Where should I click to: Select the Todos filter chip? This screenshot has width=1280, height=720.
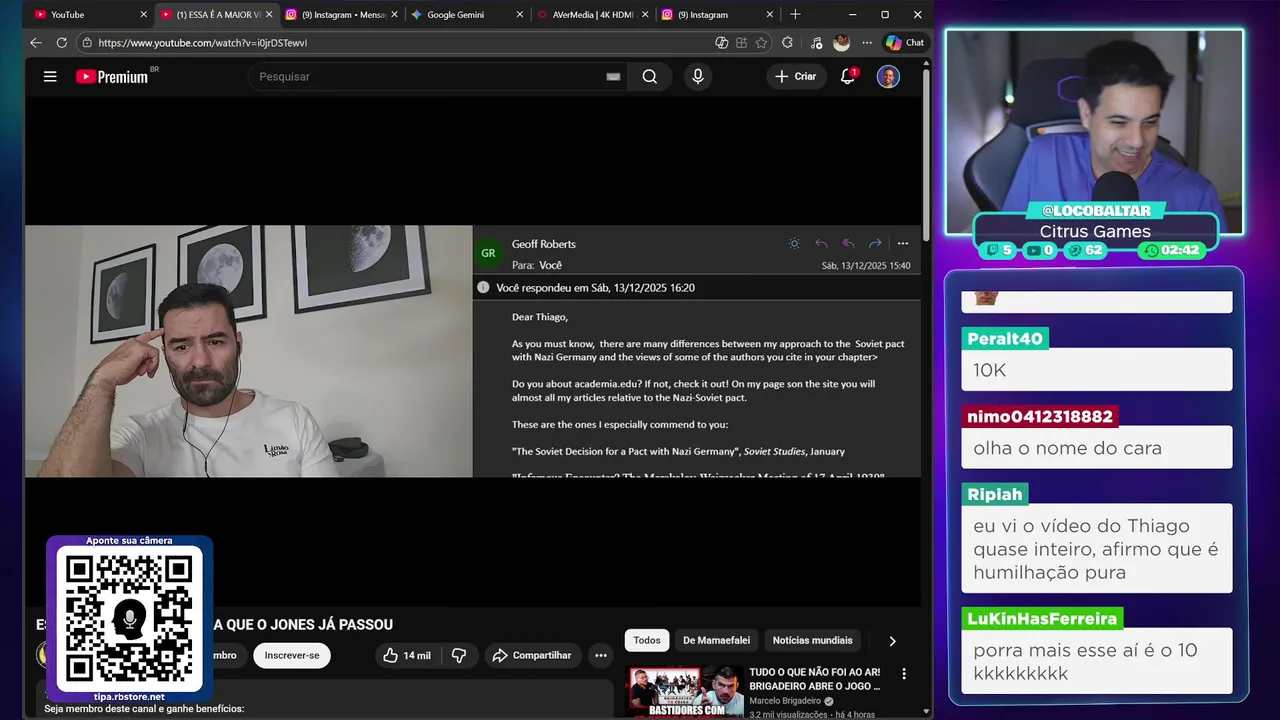tap(647, 640)
